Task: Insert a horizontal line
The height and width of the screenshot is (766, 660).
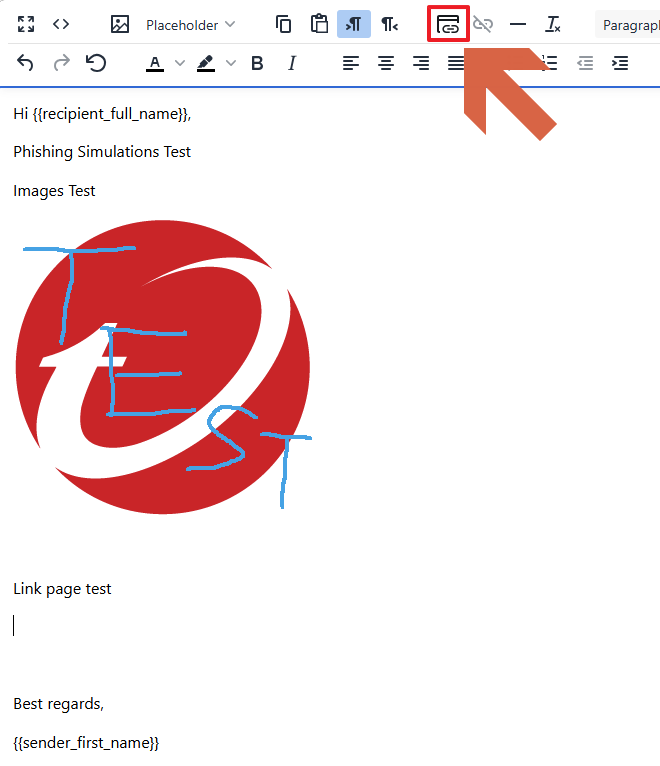Action: click(518, 24)
